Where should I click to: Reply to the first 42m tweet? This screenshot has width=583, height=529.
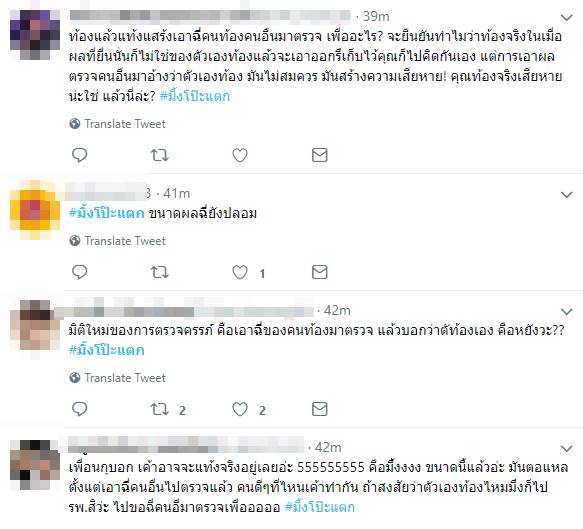click(79, 409)
